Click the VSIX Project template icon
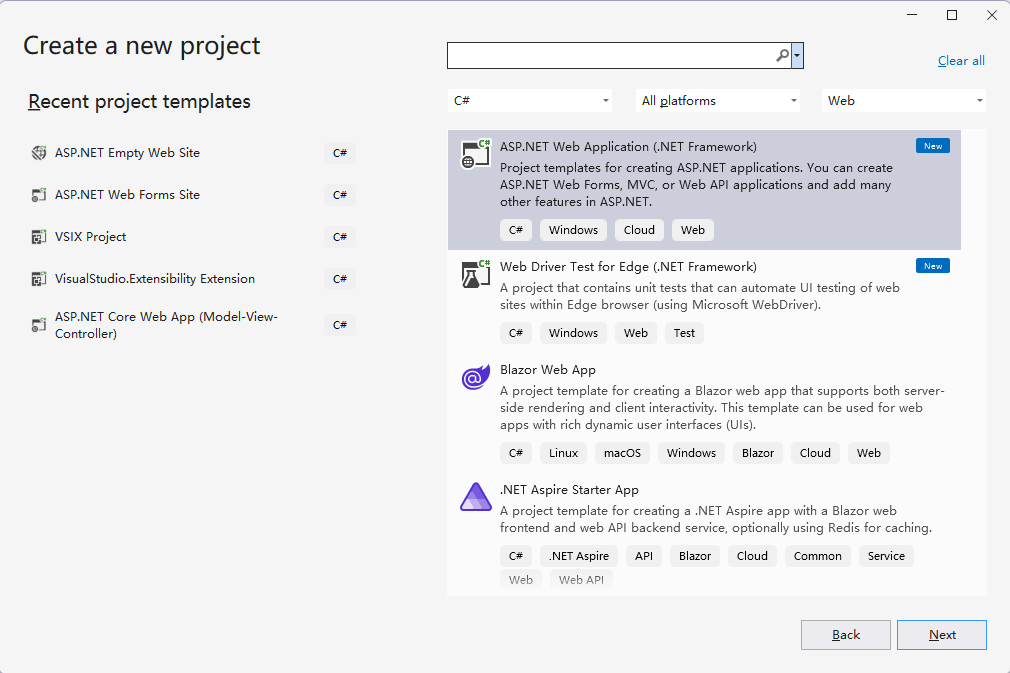 (x=39, y=237)
